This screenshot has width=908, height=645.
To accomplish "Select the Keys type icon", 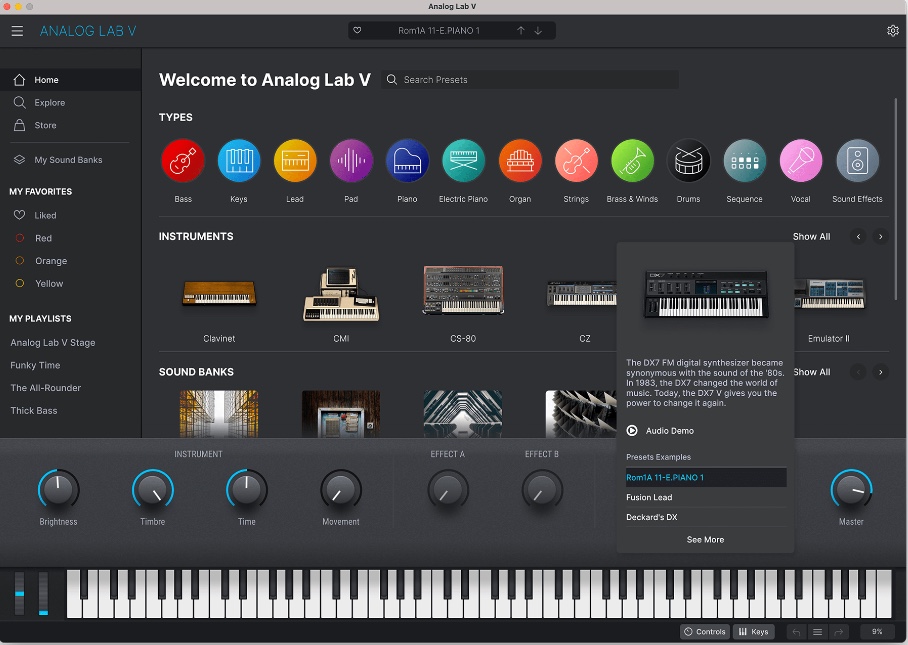I will (x=239, y=160).
